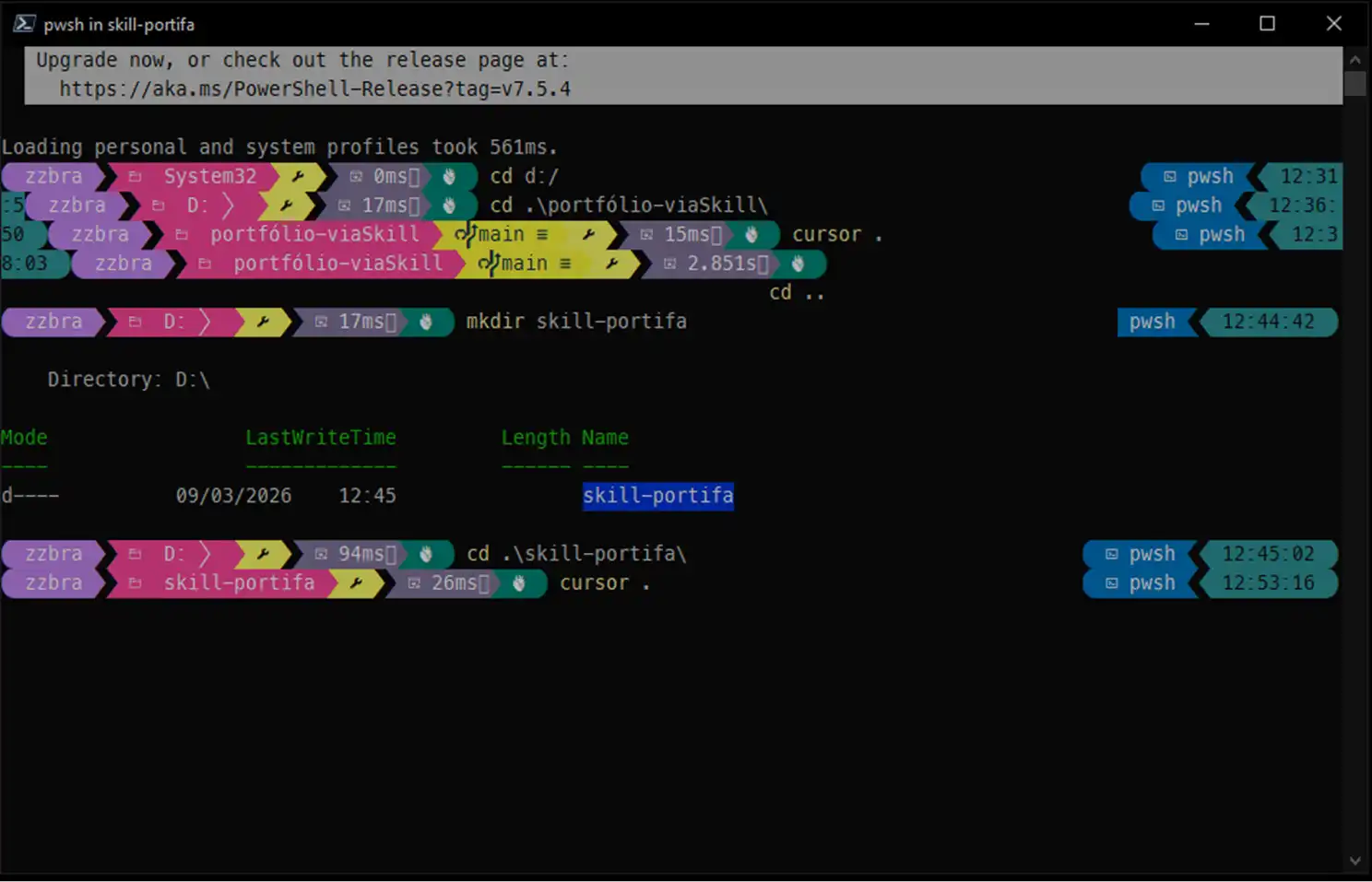Click the wrench icon in the System32 prompt
1372x882 pixels.
coord(298,176)
